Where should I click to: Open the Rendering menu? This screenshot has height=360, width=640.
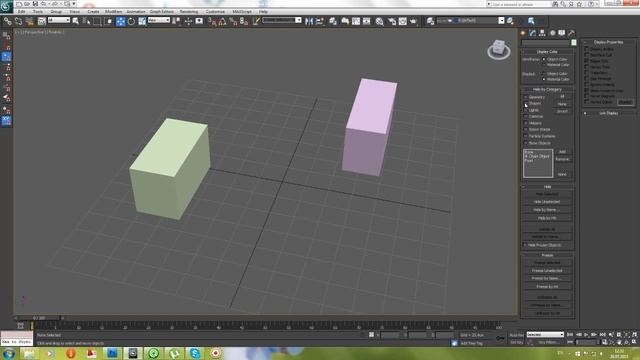point(189,11)
